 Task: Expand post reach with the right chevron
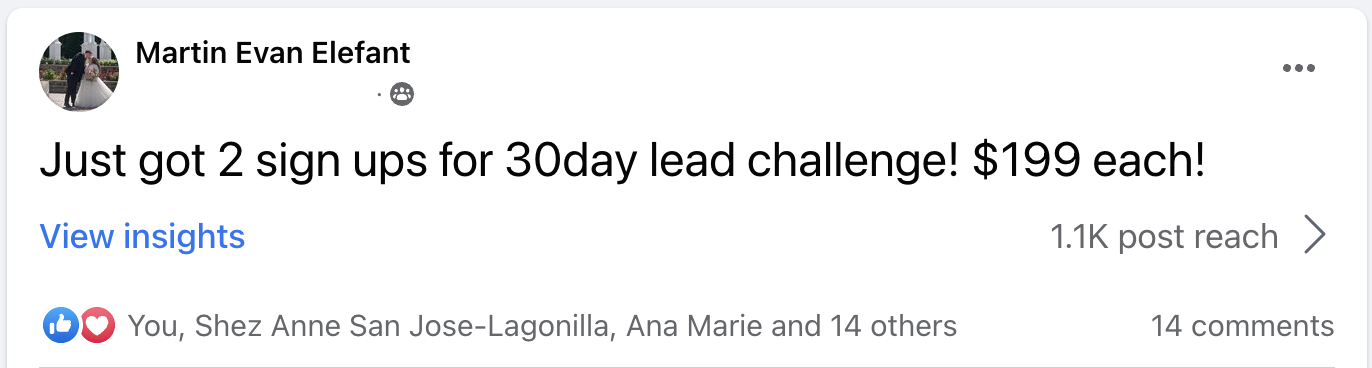click(x=1317, y=237)
